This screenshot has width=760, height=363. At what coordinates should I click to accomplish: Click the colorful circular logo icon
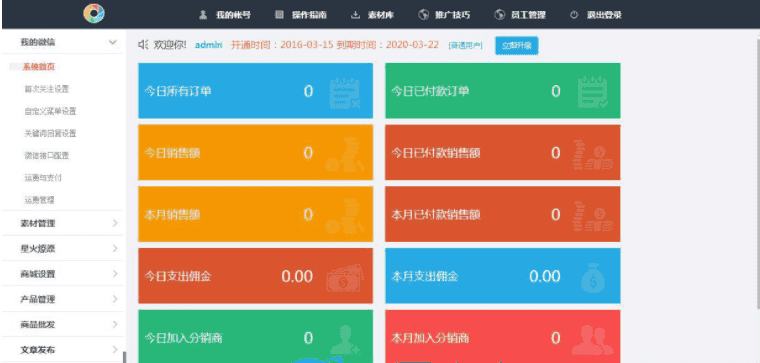[94, 14]
